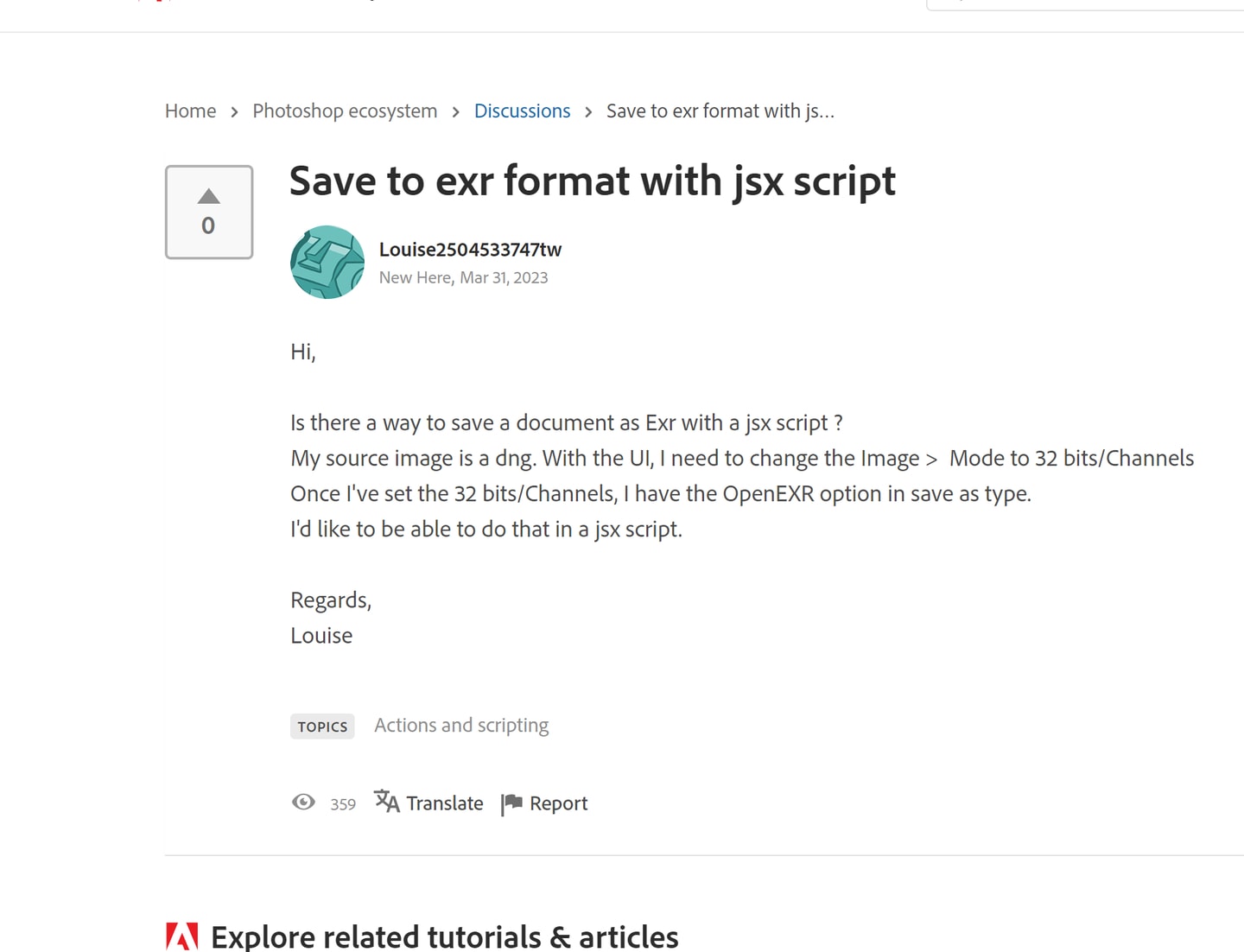Upvote the post with the arrow icon
Viewport: 1244px width, 952px height.
coord(209,197)
